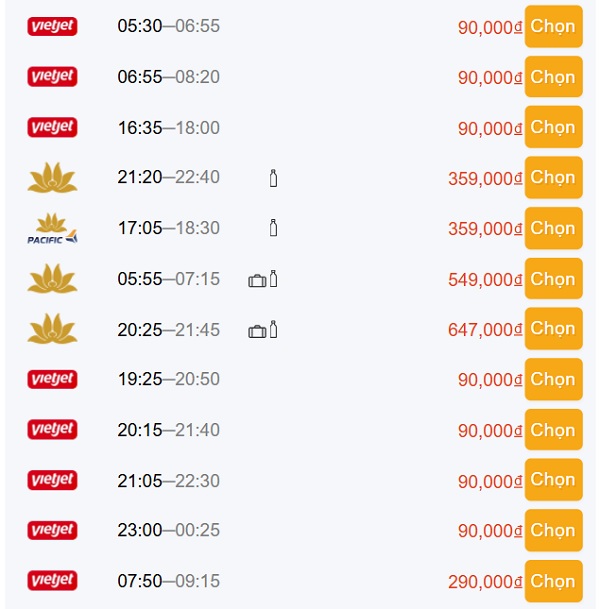Click the bottle icon on 17:05 flight
Screen dimensions: 600x609
coord(273,229)
